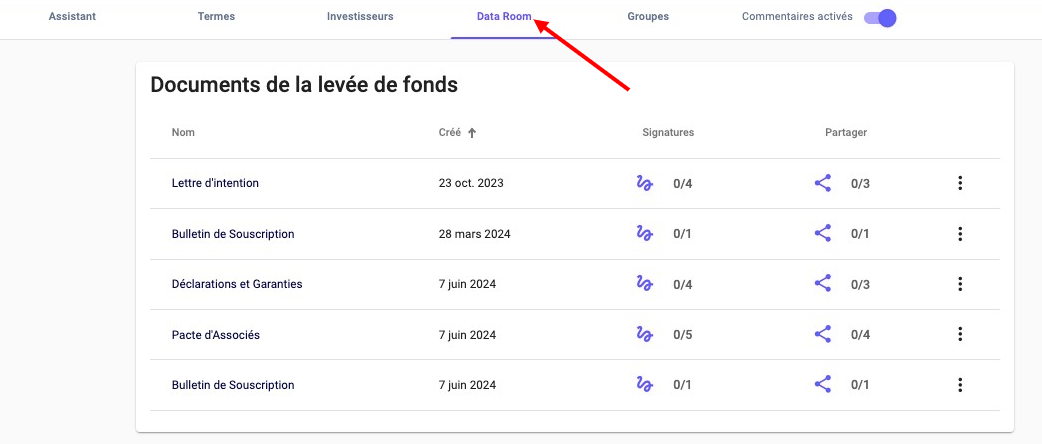Screen dimensions: 1042x444
Task: Go to the Groupes tab
Action: tap(648, 17)
